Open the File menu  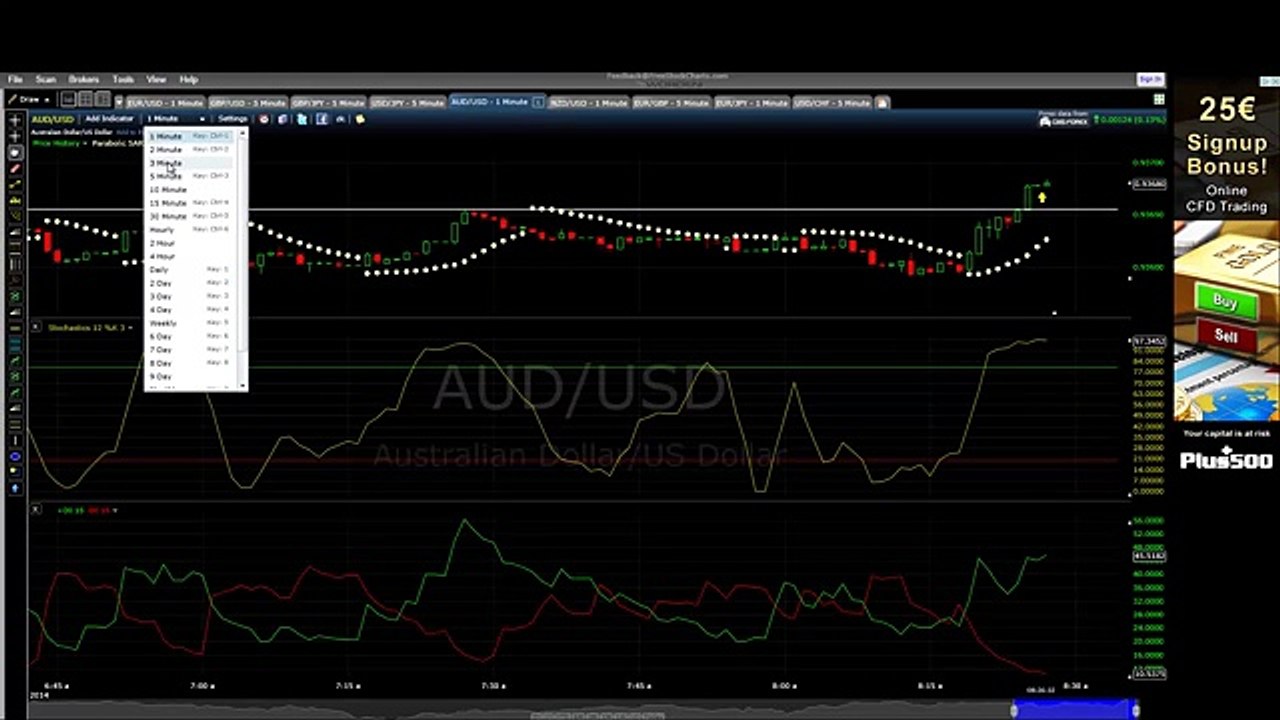click(x=15, y=79)
